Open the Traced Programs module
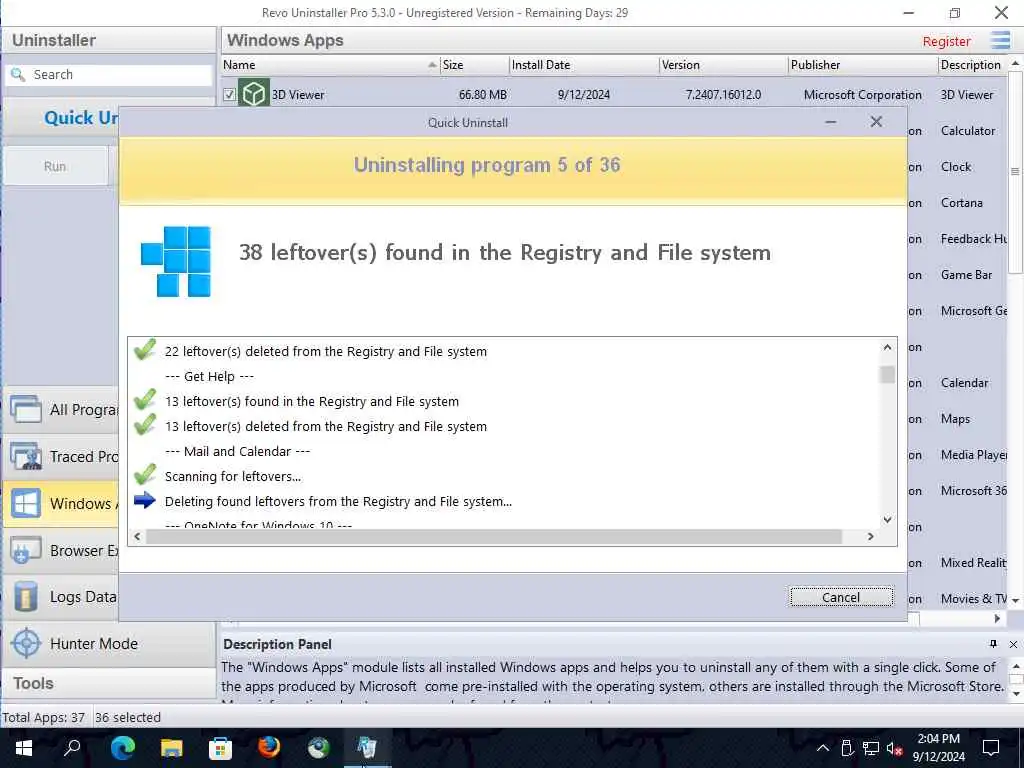Viewport: 1024px width, 768px height. [61, 456]
